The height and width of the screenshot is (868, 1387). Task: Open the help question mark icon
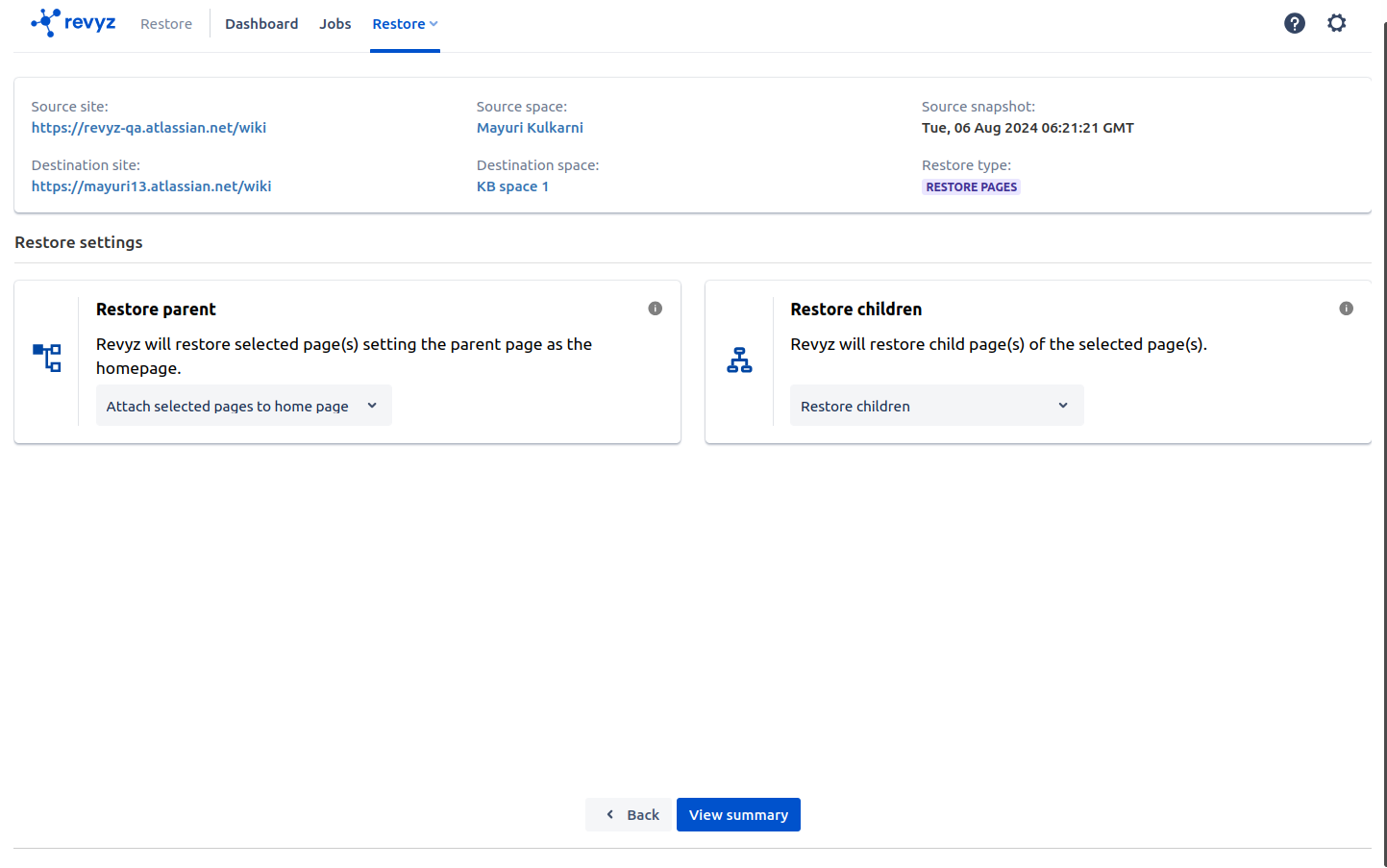[1294, 23]
